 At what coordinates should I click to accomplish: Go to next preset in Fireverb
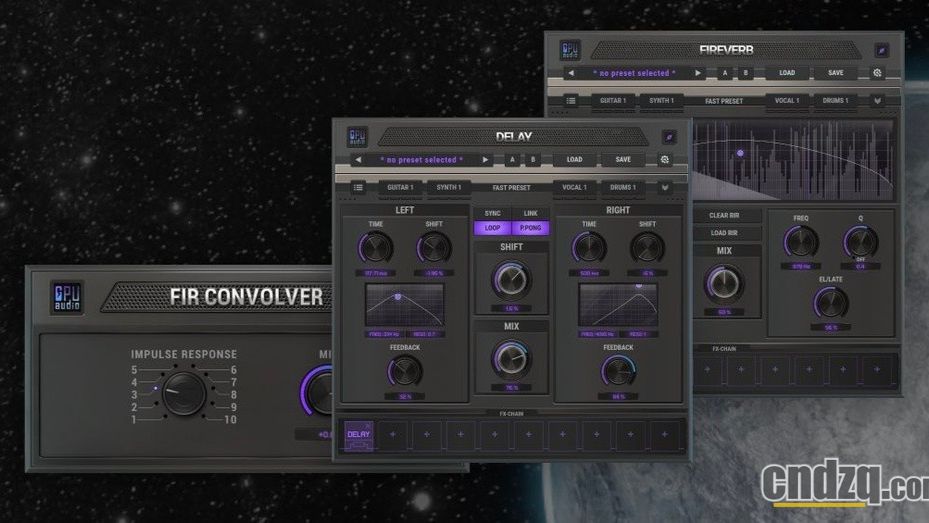698,73
